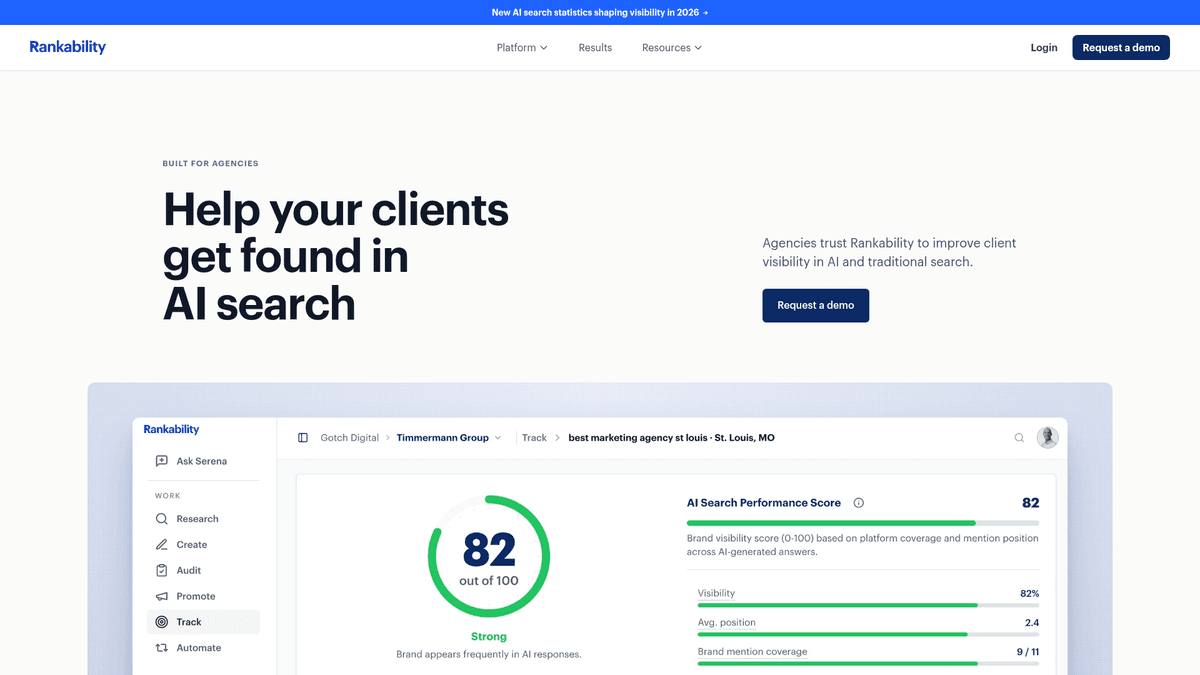This screenshot has width=1200, height=675.
Task: Click the 82 out of 100 score ring
Action: [489, 556]
